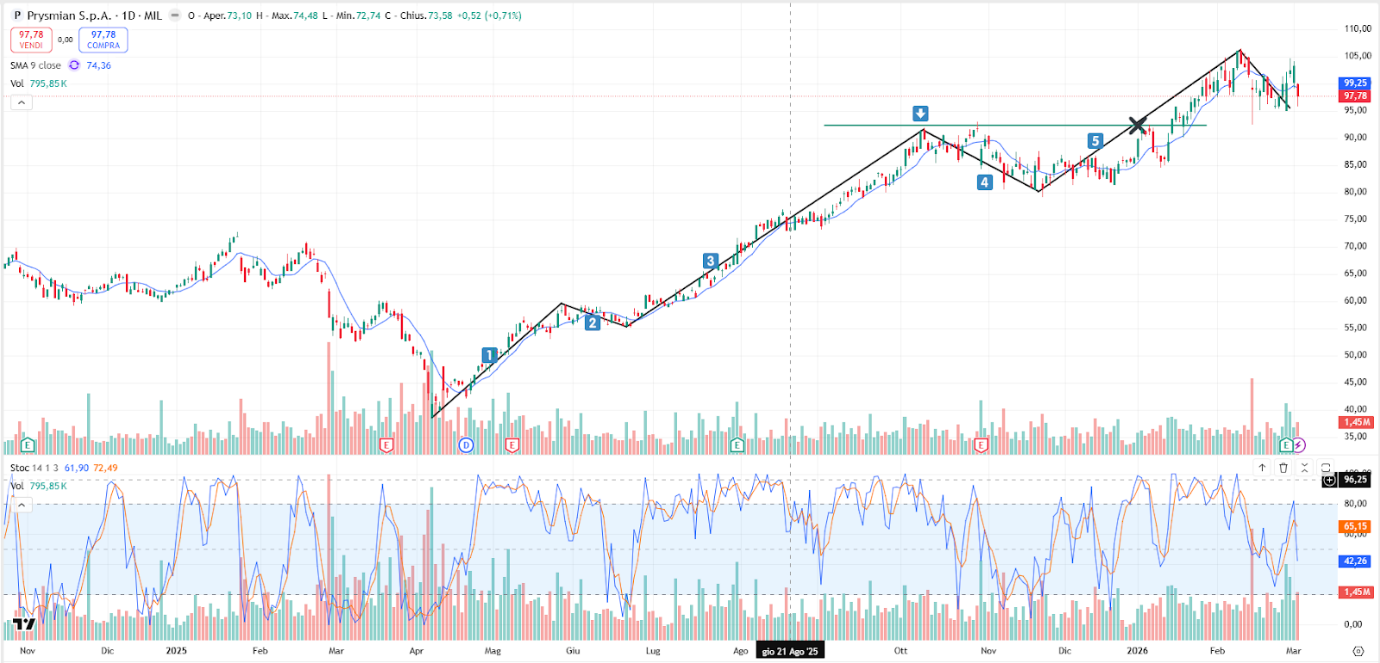Click the purple SMA refresh icon
The image size is (1380, 663).
[73, 65]
